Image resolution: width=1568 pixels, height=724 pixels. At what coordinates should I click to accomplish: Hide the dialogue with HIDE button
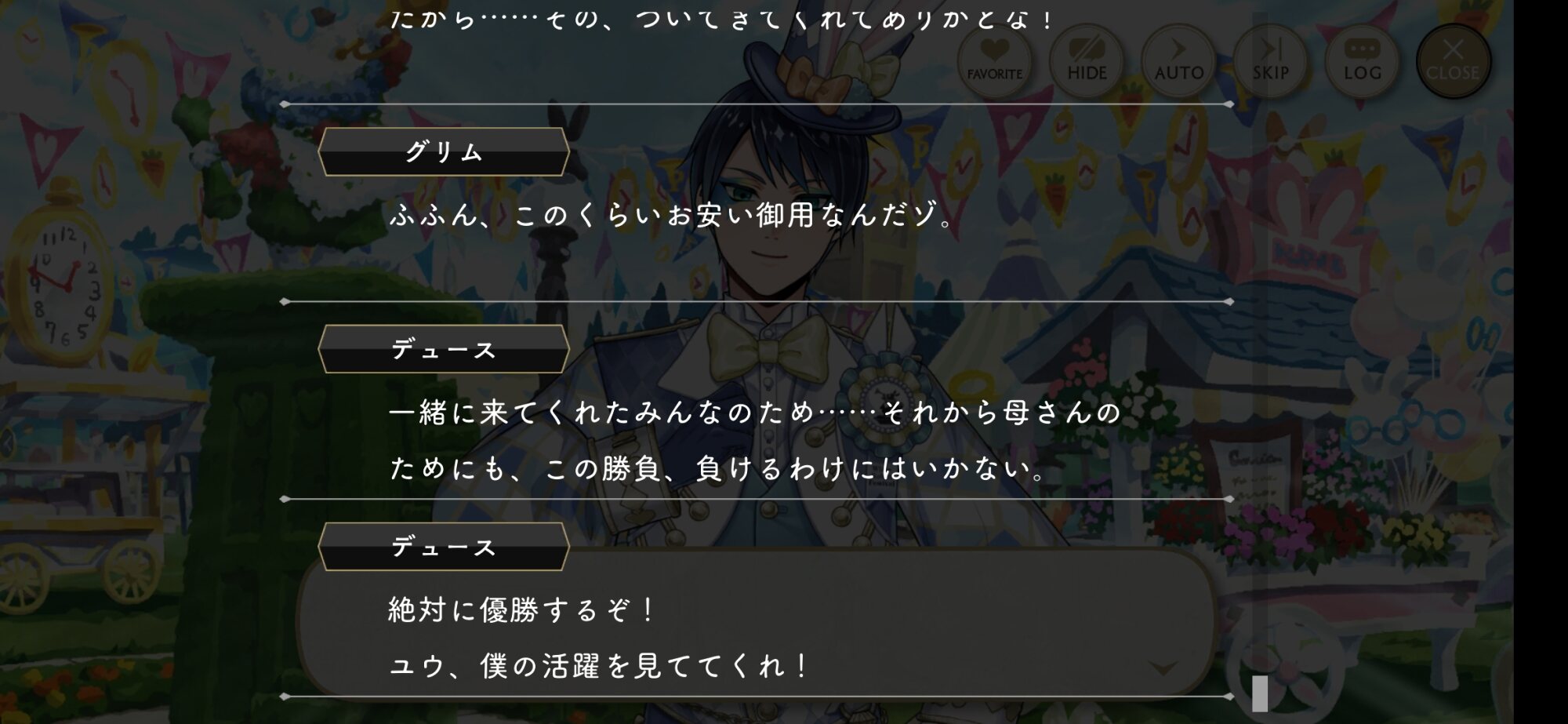1087,60
